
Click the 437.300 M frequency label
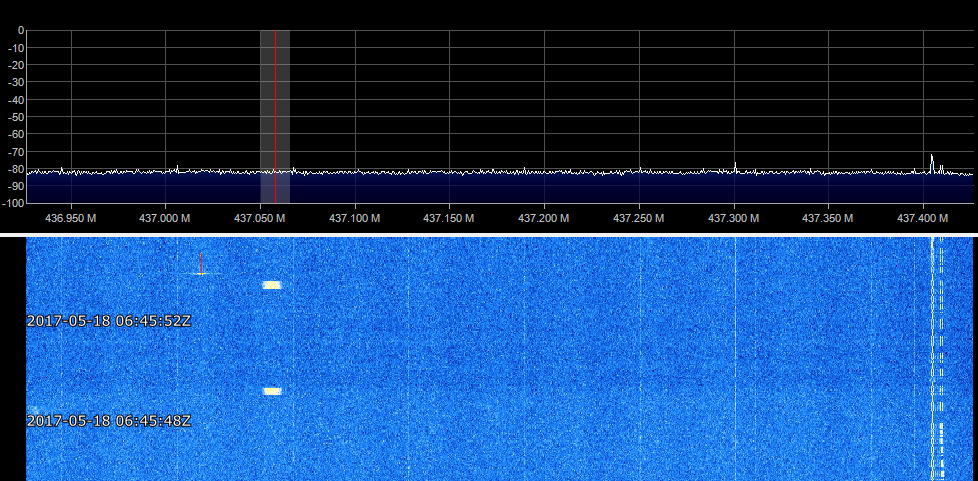[x=734, y=218]
